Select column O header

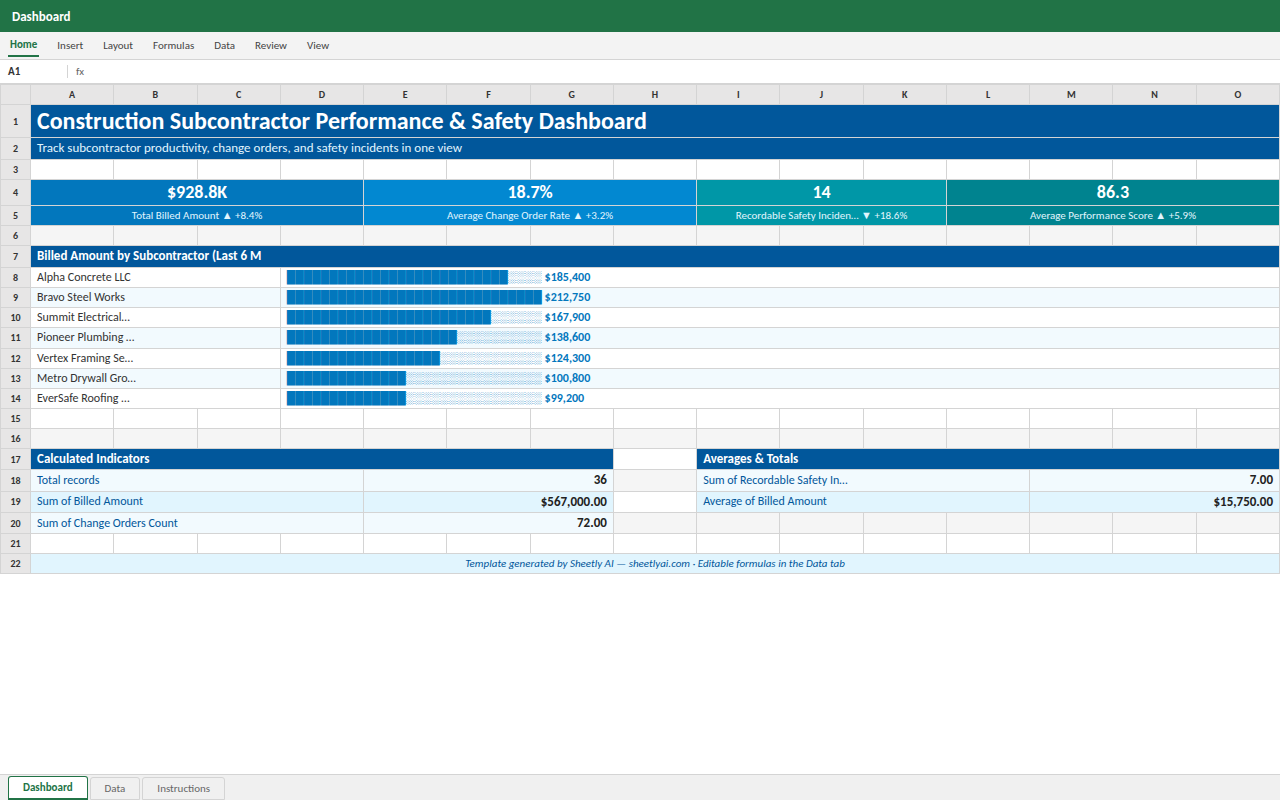coord(1238,95)
